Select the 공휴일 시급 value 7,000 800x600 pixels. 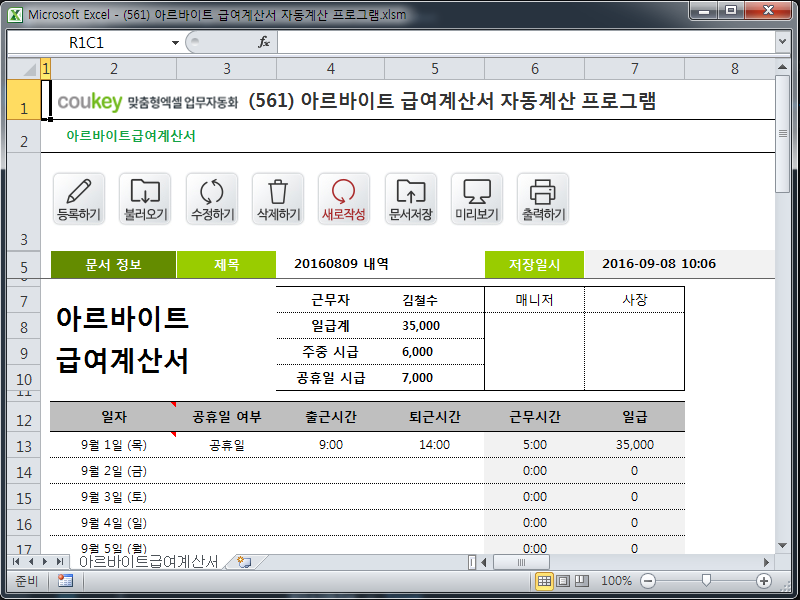pyautogui.click(x=417, y=378)
